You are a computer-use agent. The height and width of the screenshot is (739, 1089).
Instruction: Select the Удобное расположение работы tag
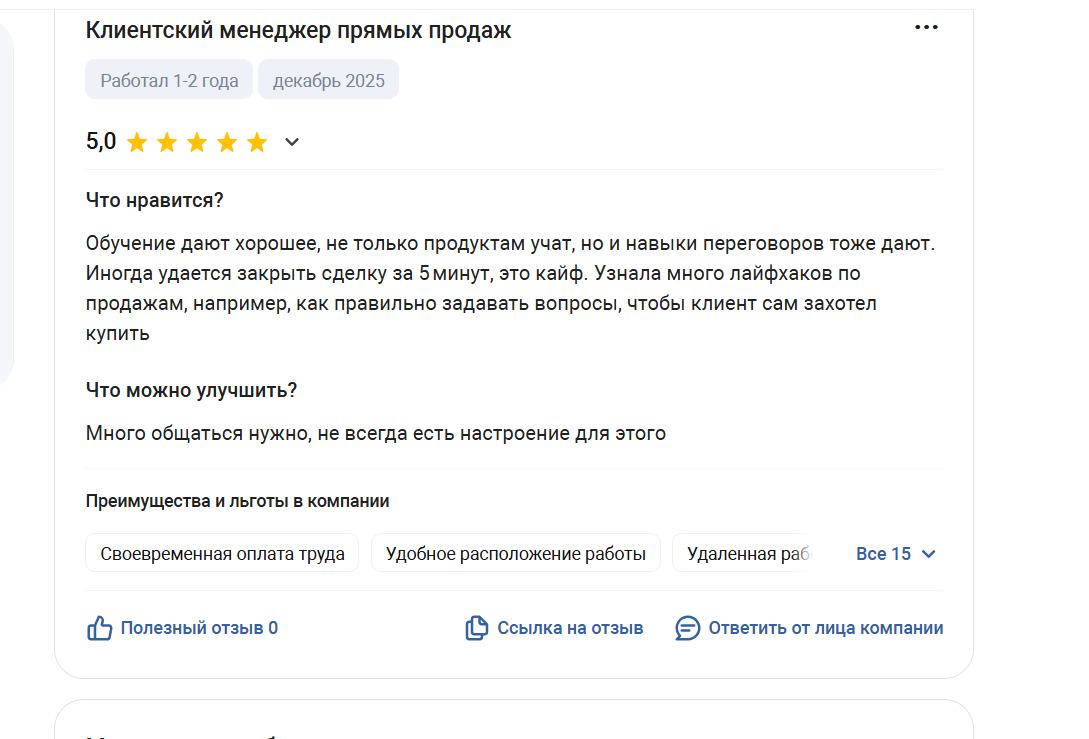(x=515, y=553)
